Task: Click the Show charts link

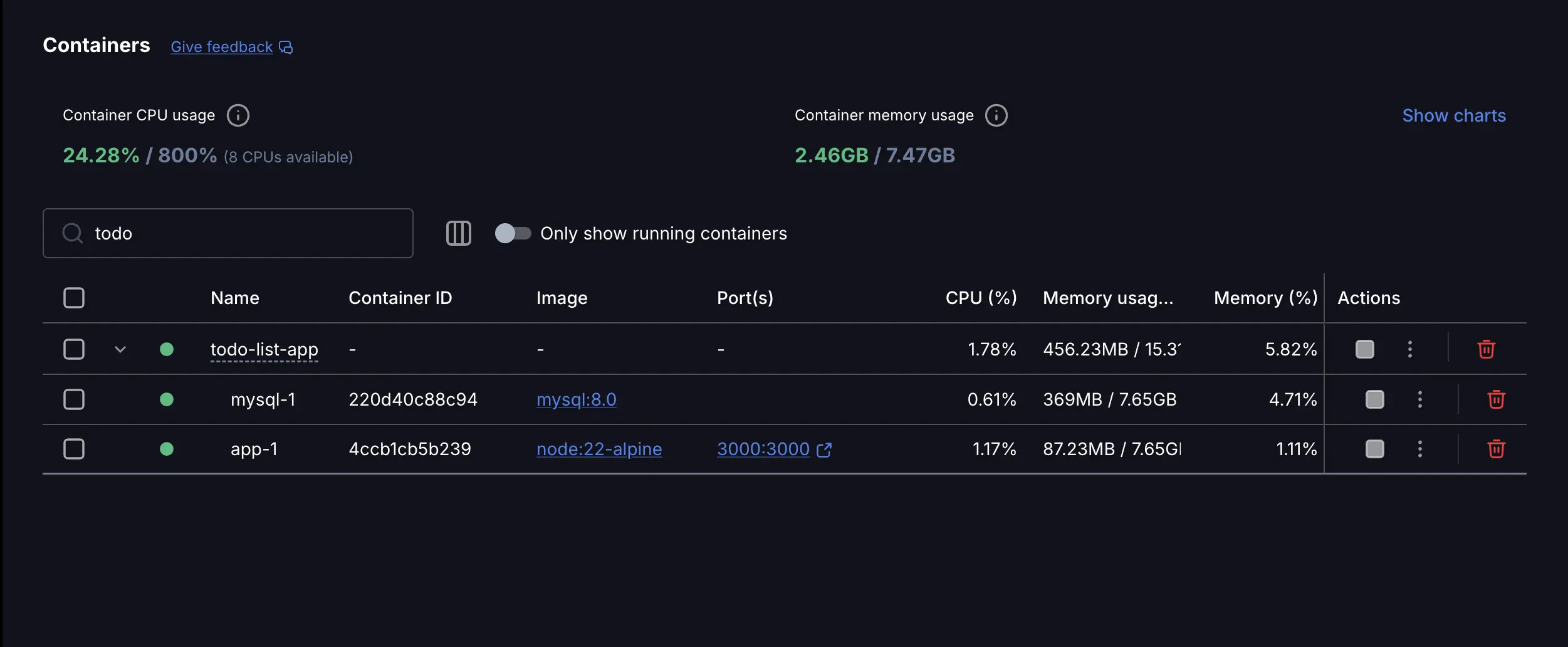Action: 1455,115
